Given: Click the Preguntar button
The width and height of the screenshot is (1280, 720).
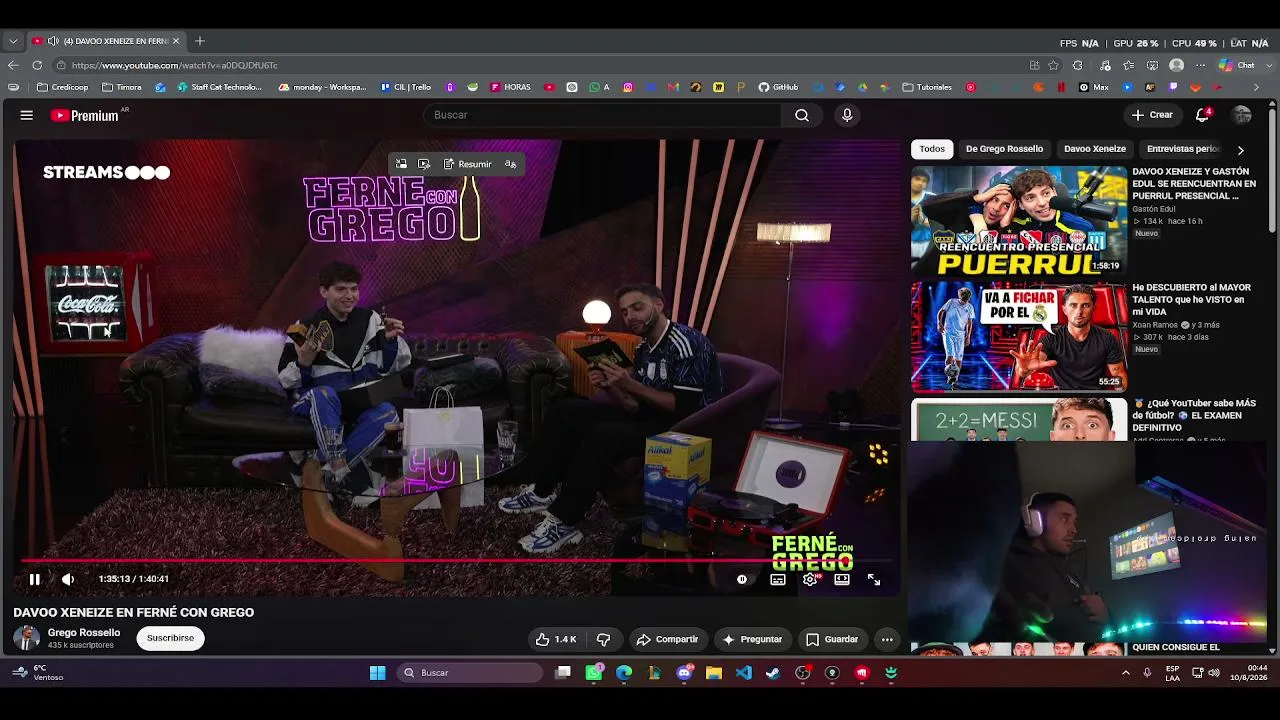Looking at the screenshot, I should pyautogui.click(x=752, y=639).
